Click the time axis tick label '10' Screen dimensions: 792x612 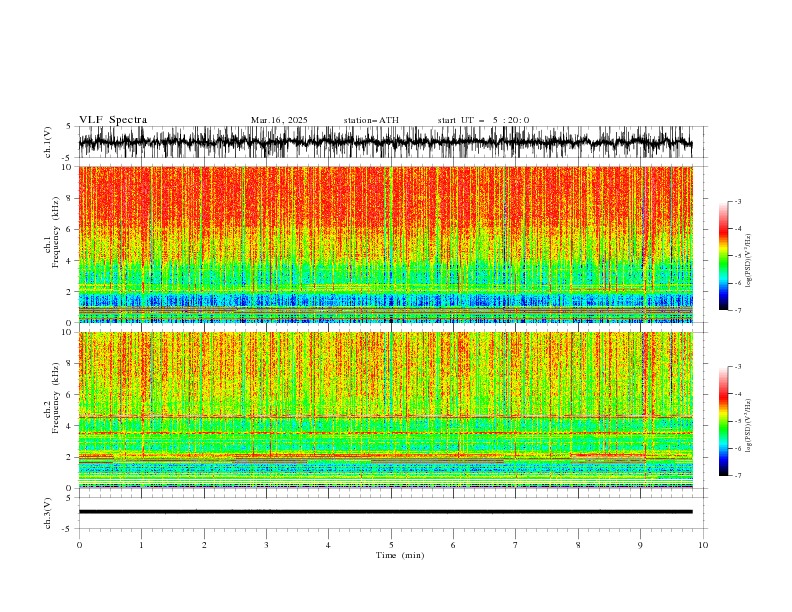(x=703, y=545)
